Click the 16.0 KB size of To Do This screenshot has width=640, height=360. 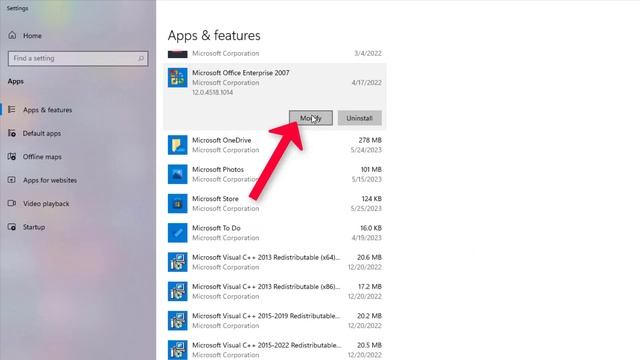coord(371,228)
